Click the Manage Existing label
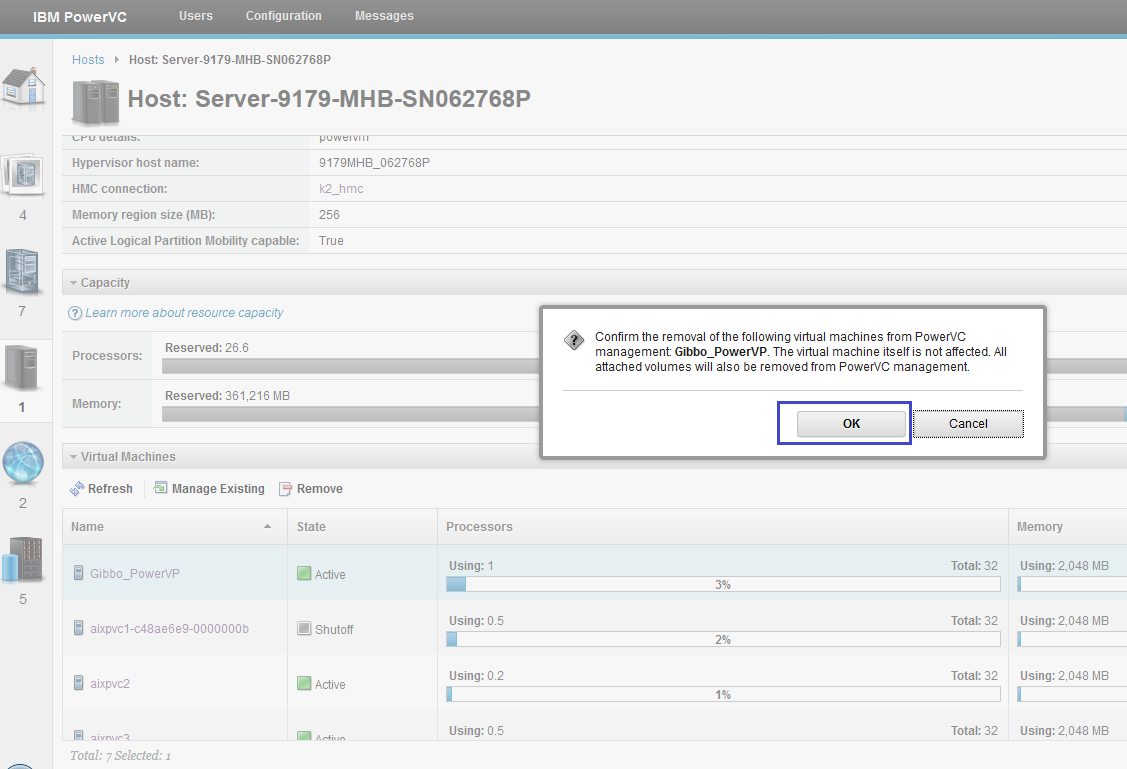 [218, 489]
